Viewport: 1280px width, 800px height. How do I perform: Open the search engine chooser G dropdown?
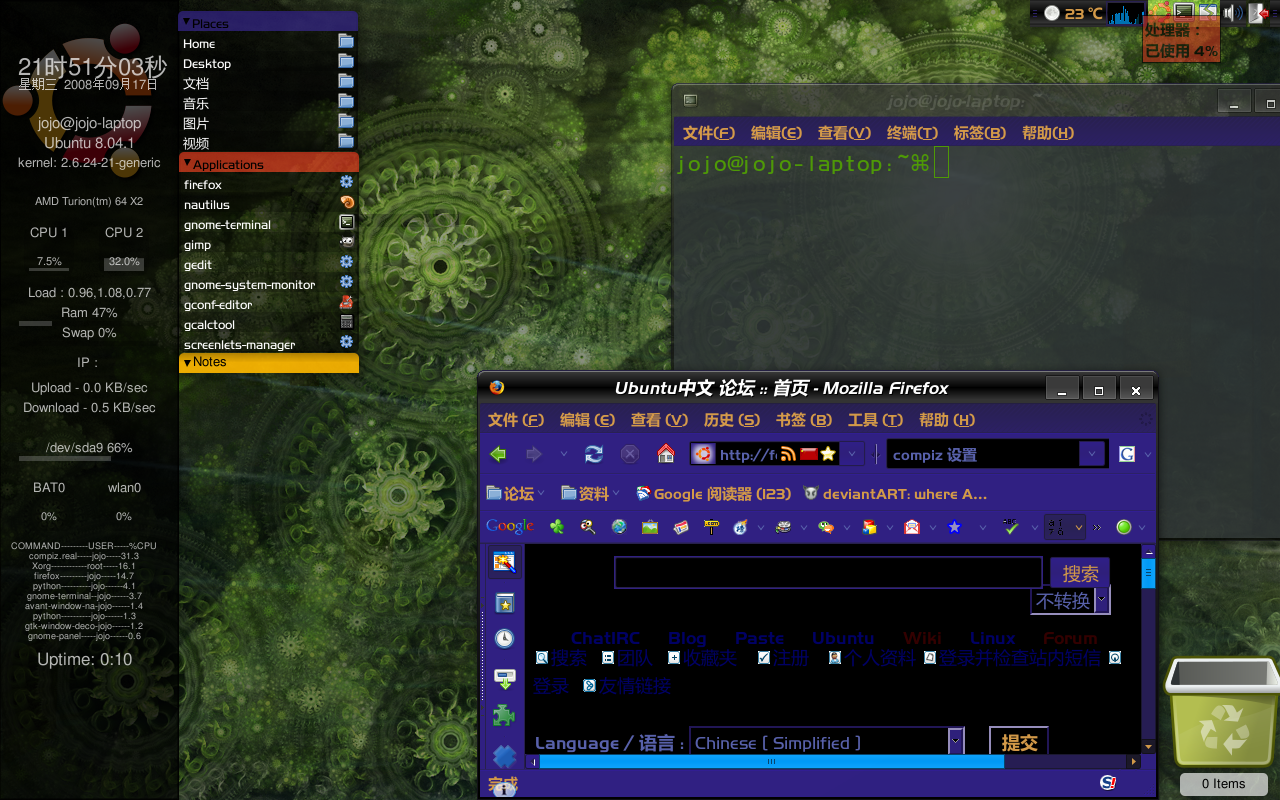1148,455
